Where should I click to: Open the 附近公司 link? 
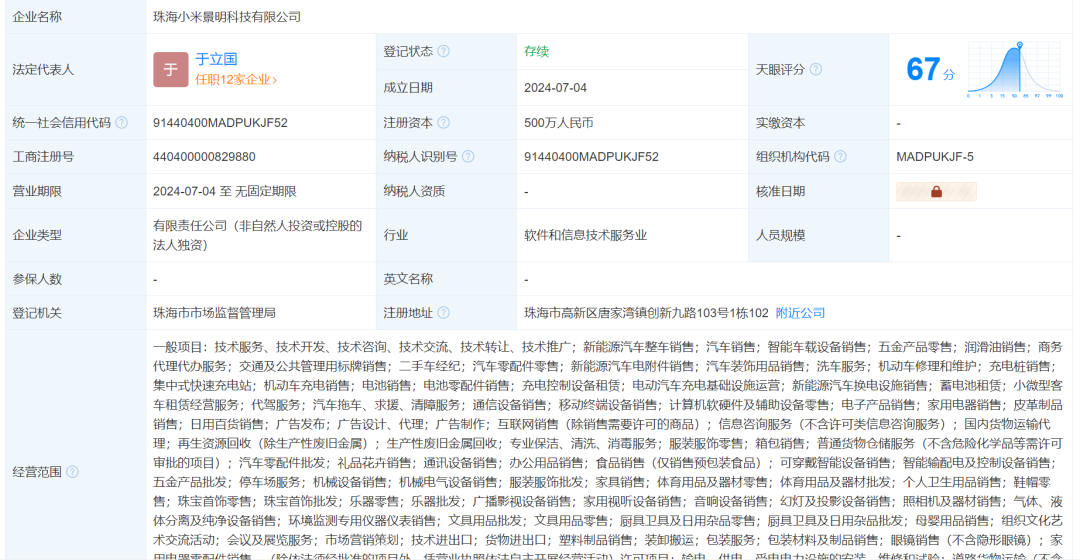(800, 313)
